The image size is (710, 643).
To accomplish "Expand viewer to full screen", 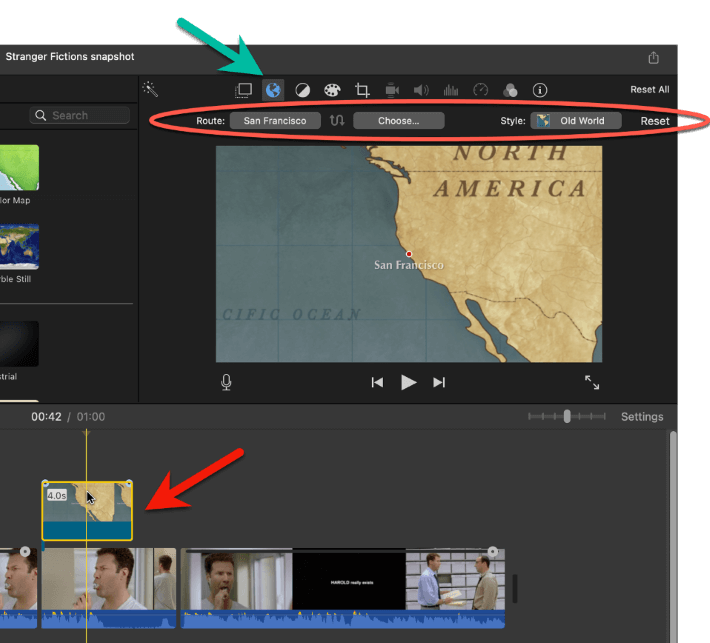I will [592, 382].
